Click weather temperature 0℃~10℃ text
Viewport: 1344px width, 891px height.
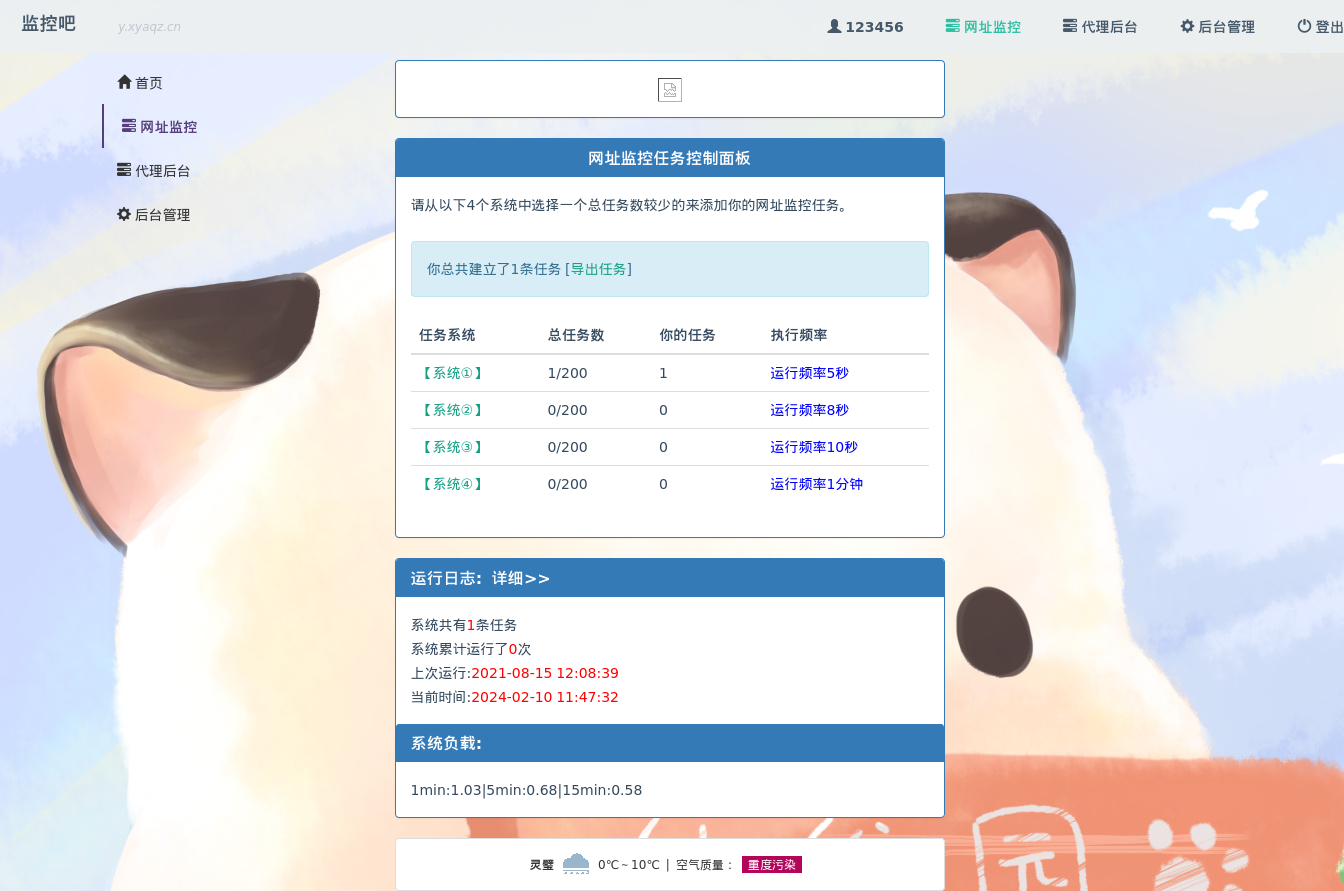coord(629,865)
